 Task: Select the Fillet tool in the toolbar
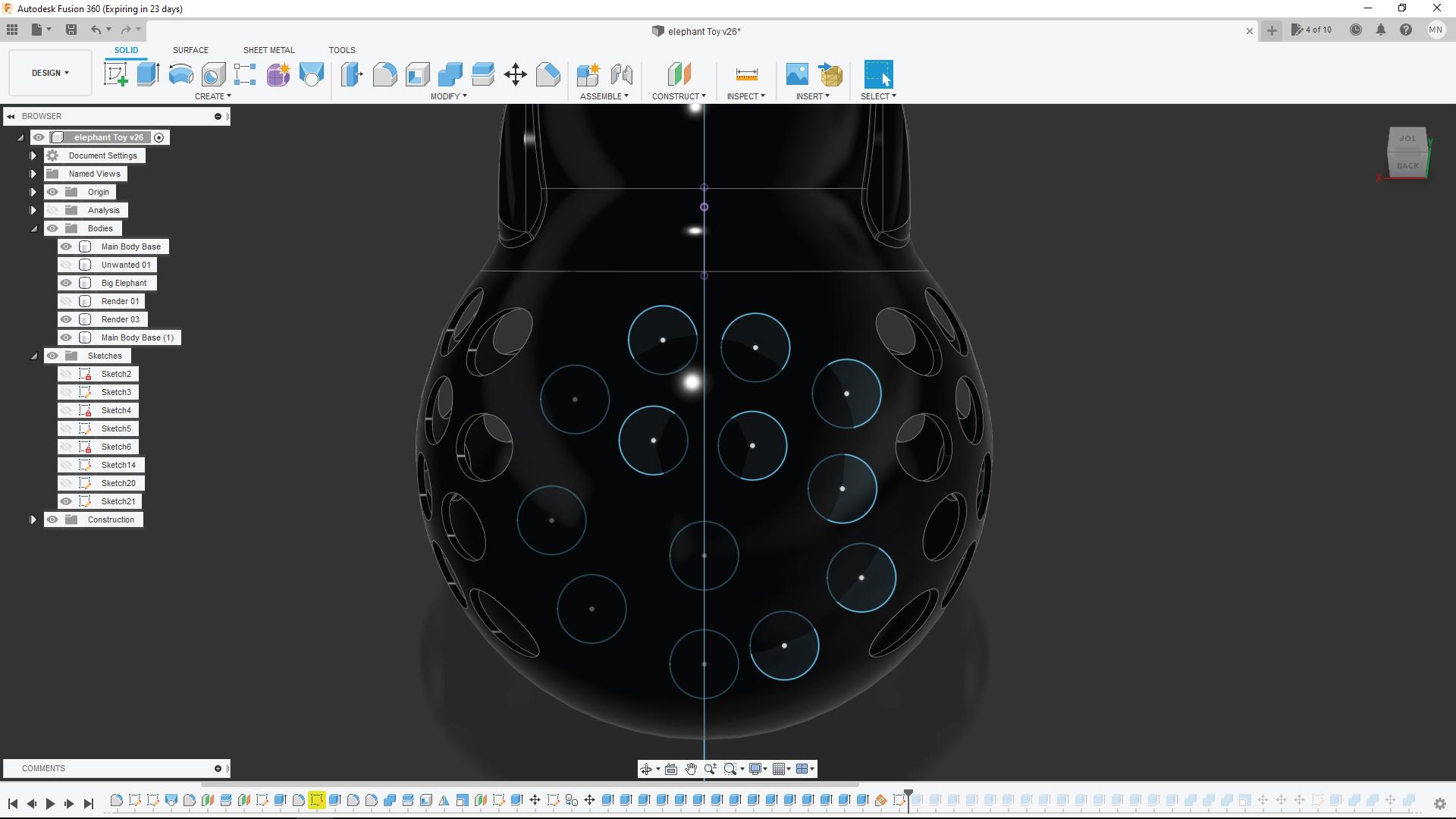click(384, 74)
